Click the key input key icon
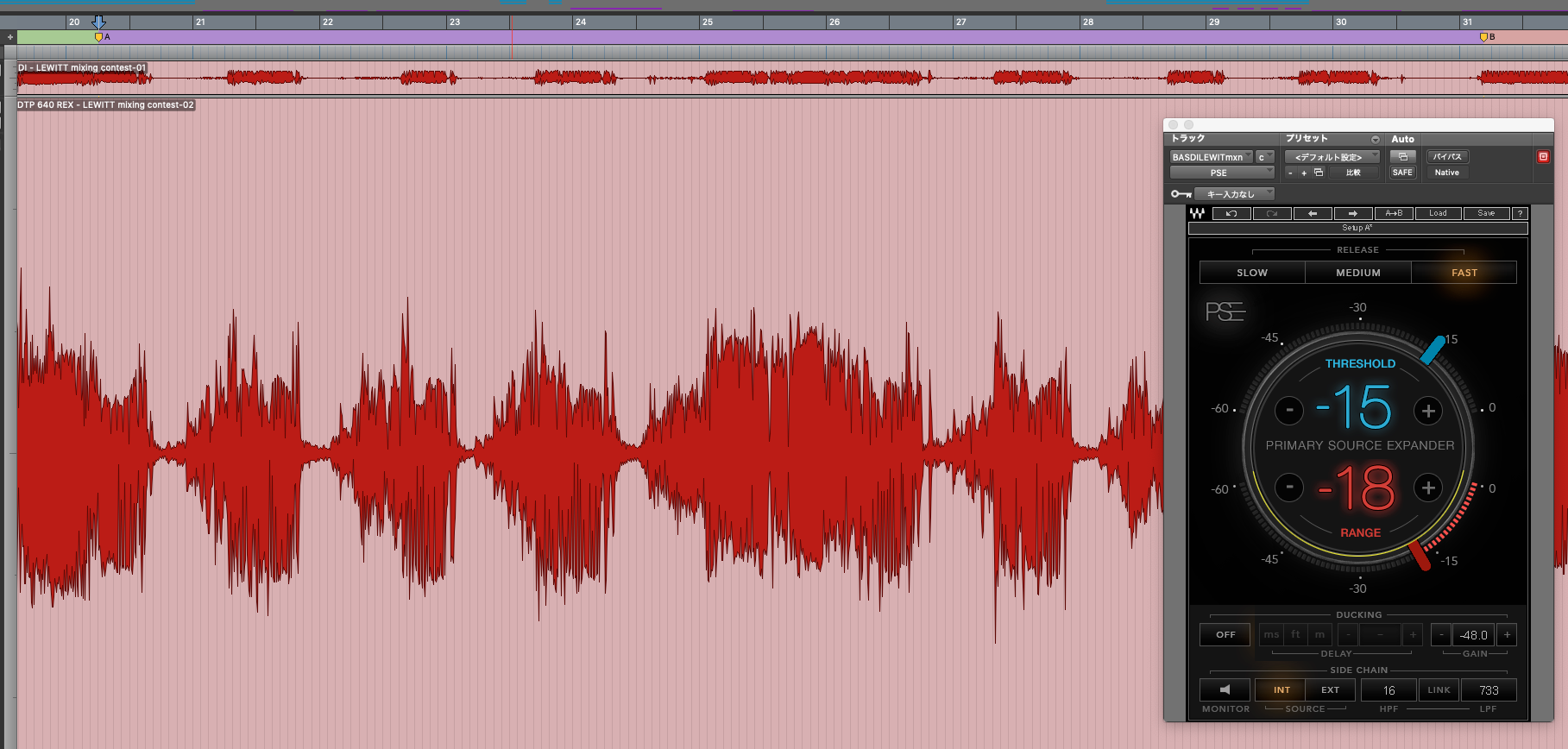 click(1181, 194)
